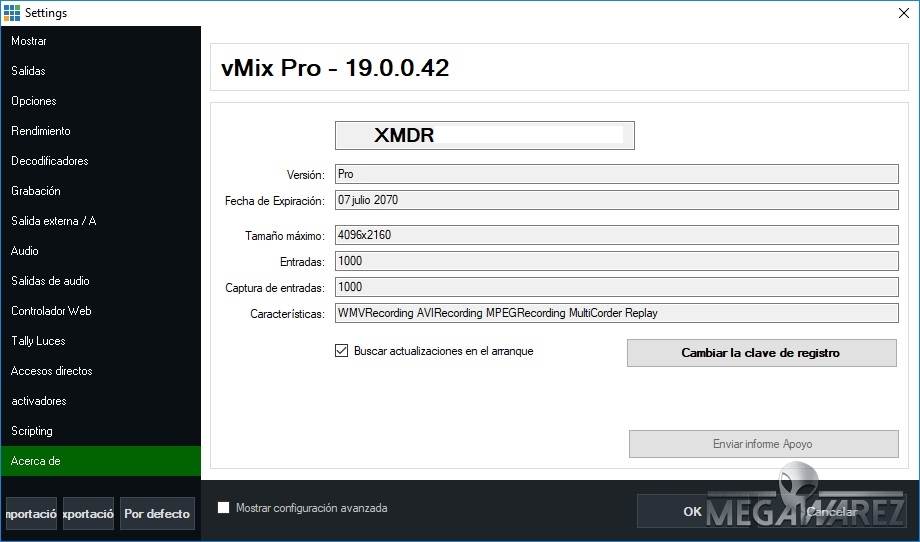Select the Acerca de entry
Screen dimensions: 920x542
100,461
